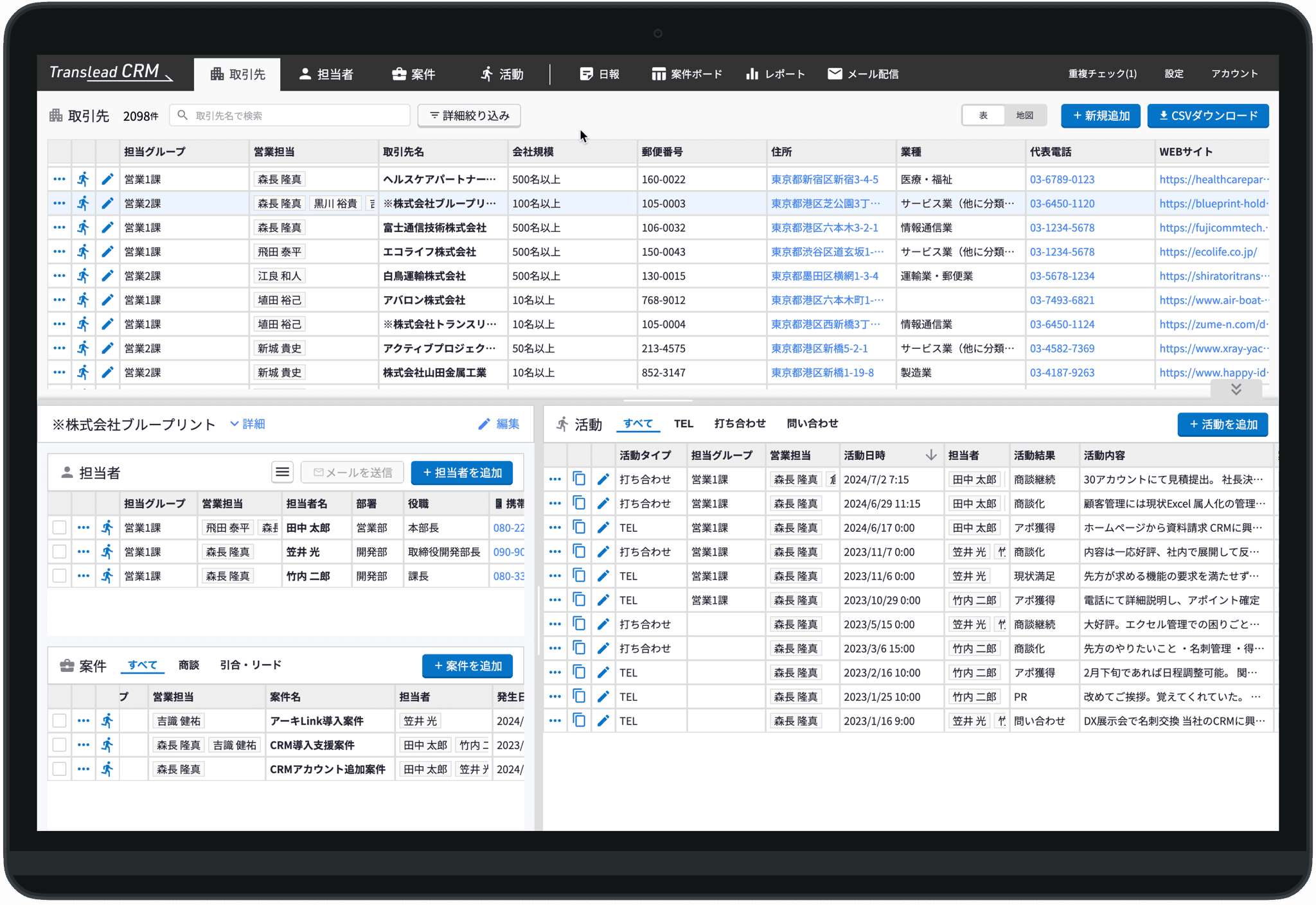Click pencil icon for 2023/11/7 打ち合わせ activity
Viewport: 1316px width, 905px height.
pyautogui.click(x=603, y=552)
